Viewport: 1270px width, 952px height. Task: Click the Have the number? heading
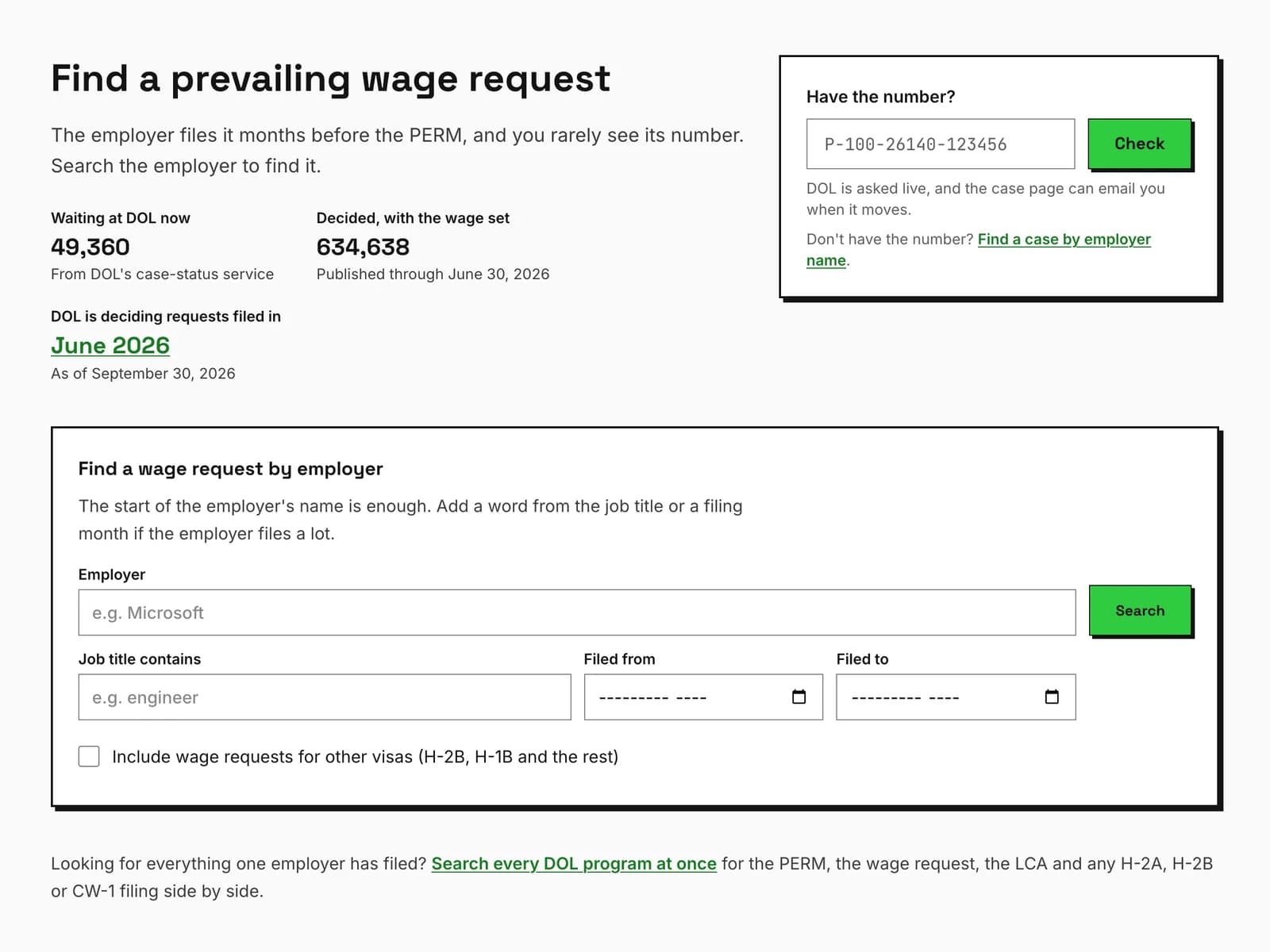[x=880, y=97]
